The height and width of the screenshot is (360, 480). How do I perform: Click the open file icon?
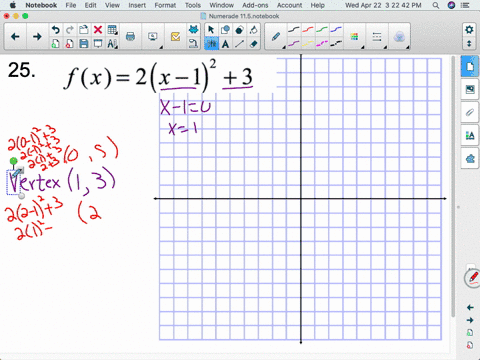tap(84, 30)
